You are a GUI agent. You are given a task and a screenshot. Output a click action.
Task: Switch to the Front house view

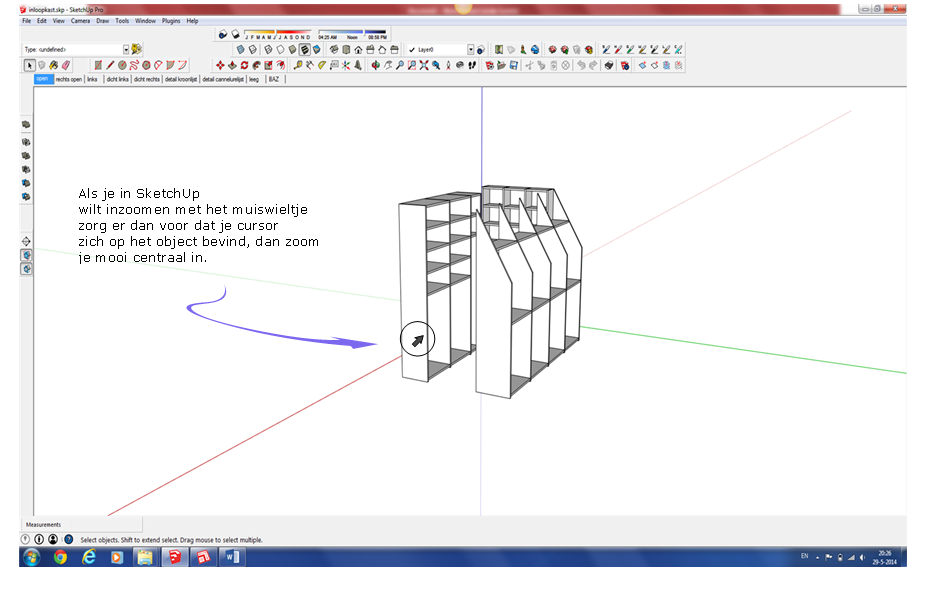[358, 49]
